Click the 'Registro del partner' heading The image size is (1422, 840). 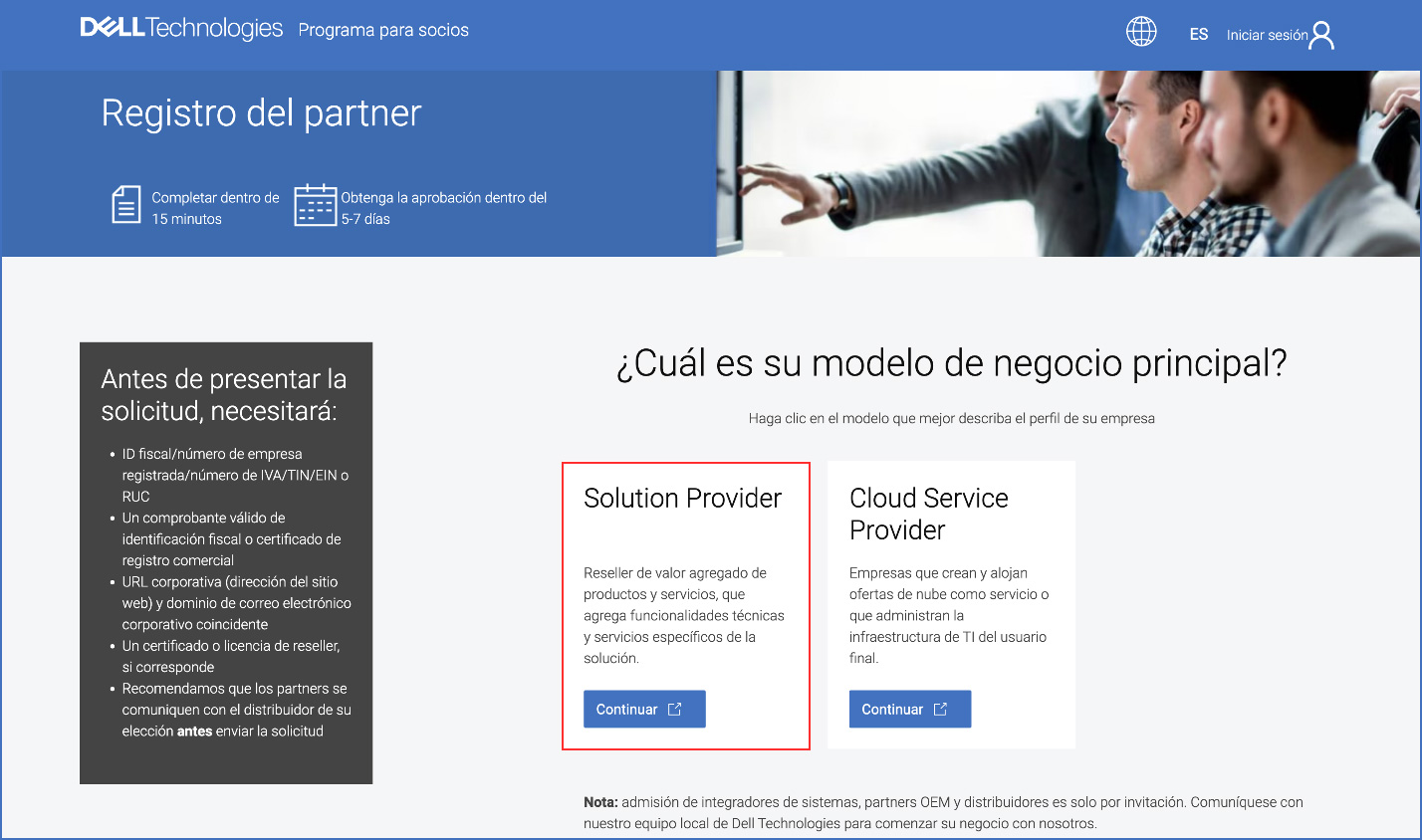coord(261,113)
